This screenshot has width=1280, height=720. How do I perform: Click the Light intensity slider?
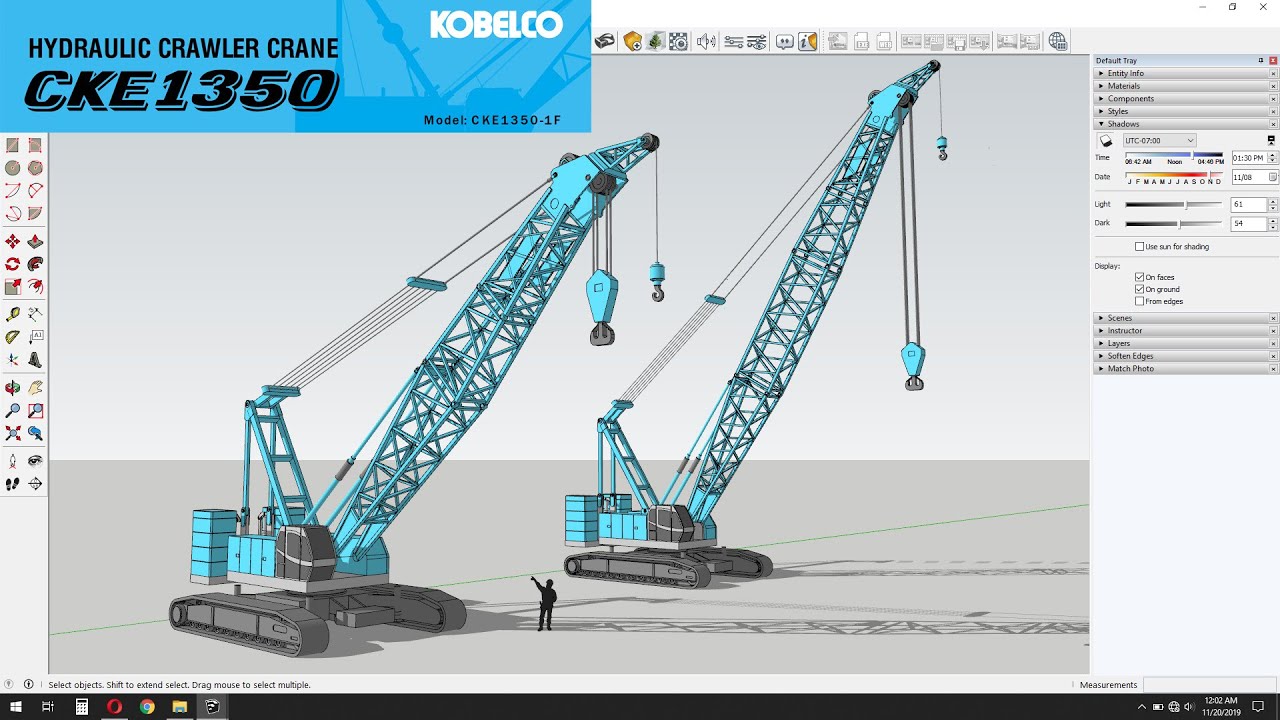click(x=1174, y=205)
